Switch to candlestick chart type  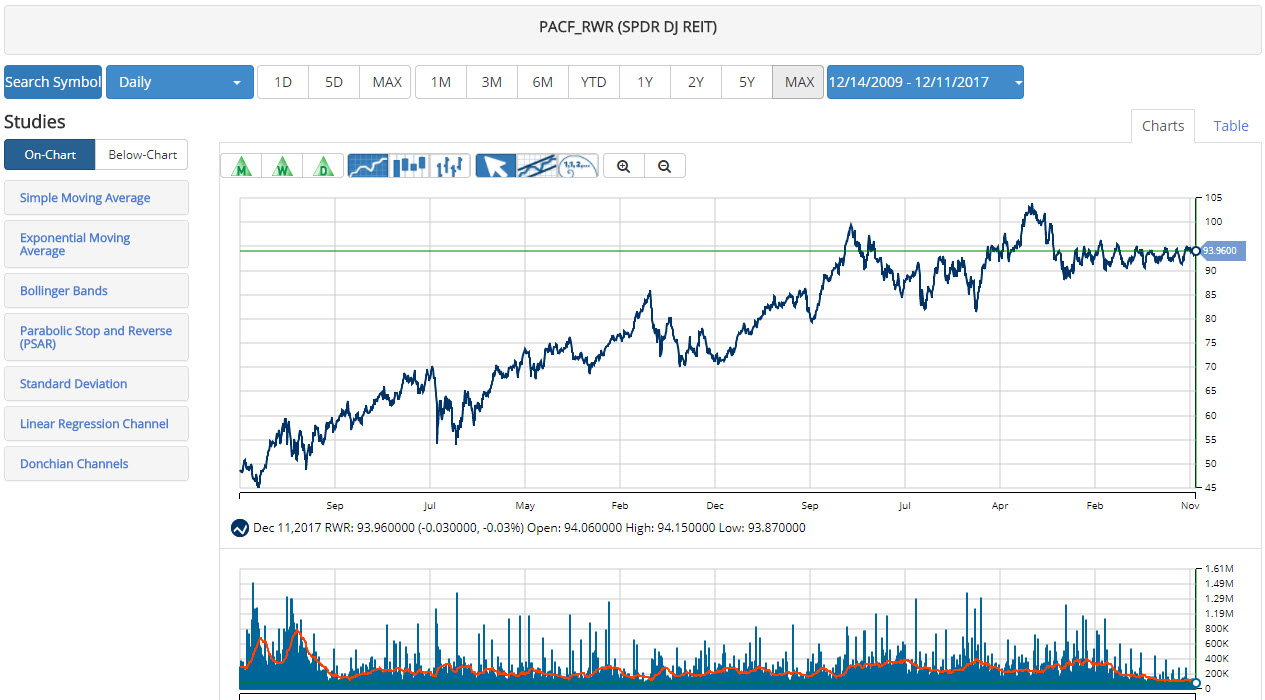(x=409, y=166)
